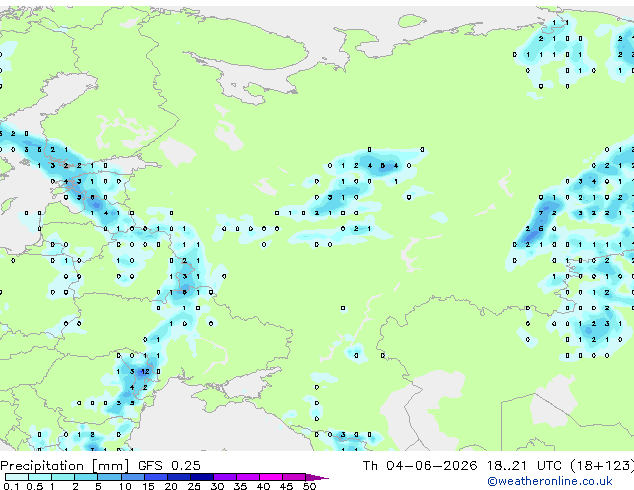Click the legend label '10'
Viewport: 634px width, 490px height.
[x=125, y=486]
